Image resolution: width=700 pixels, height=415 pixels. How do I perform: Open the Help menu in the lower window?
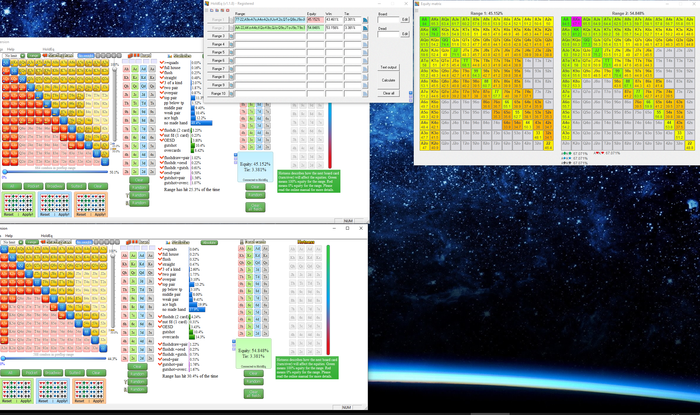(9, 236)
